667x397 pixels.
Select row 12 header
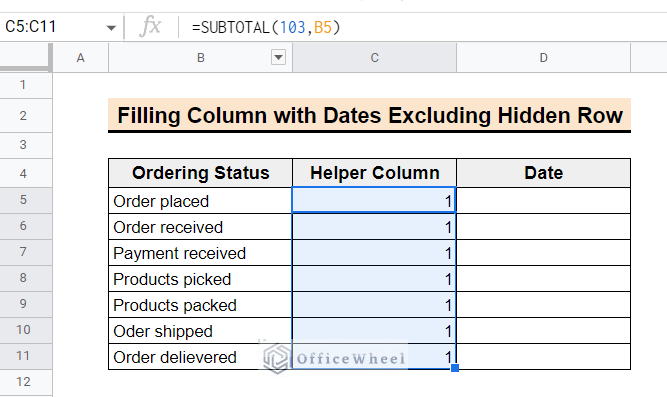click(26, 382)
